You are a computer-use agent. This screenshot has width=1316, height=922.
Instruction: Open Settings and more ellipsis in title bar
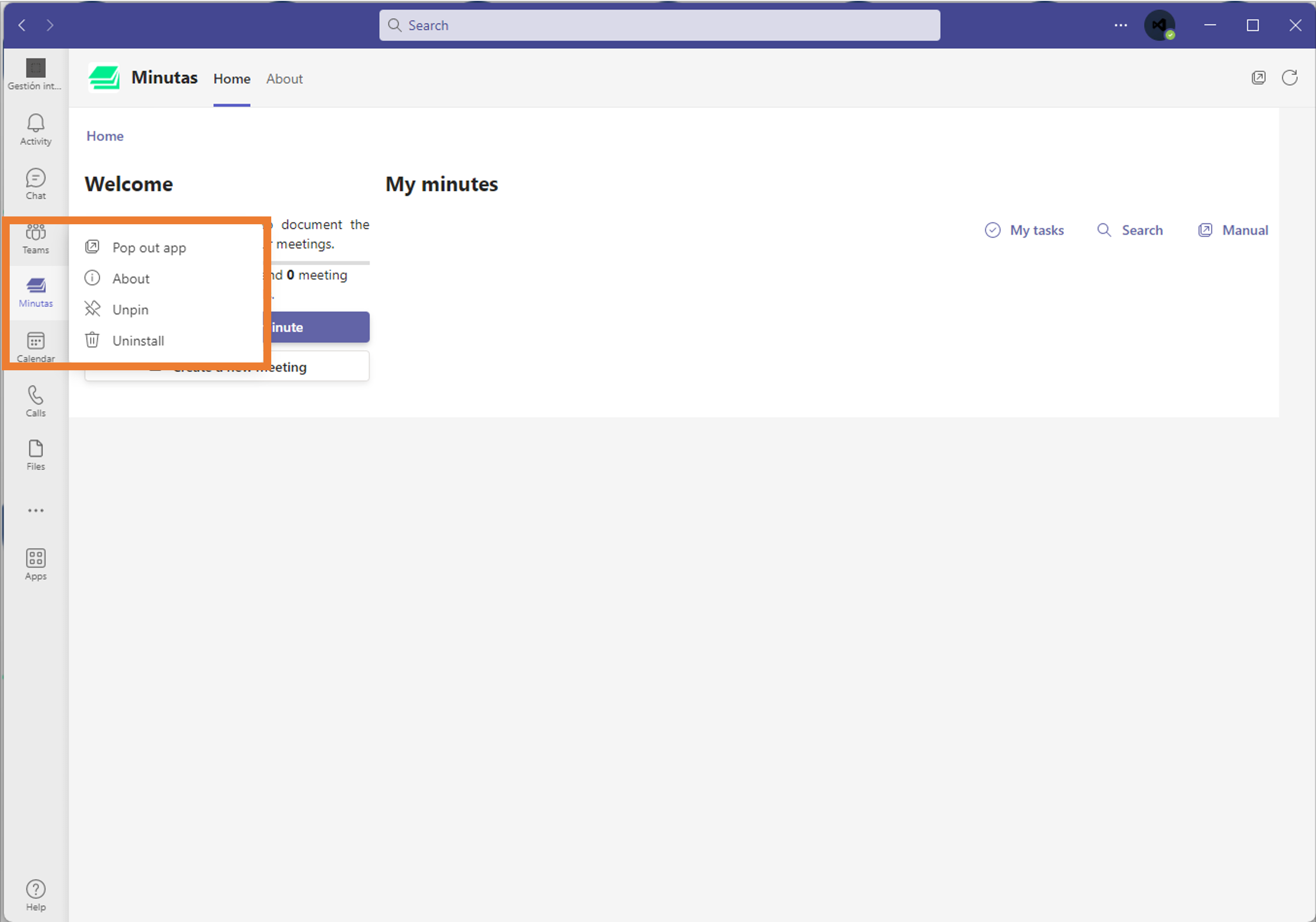(1120, 25)
